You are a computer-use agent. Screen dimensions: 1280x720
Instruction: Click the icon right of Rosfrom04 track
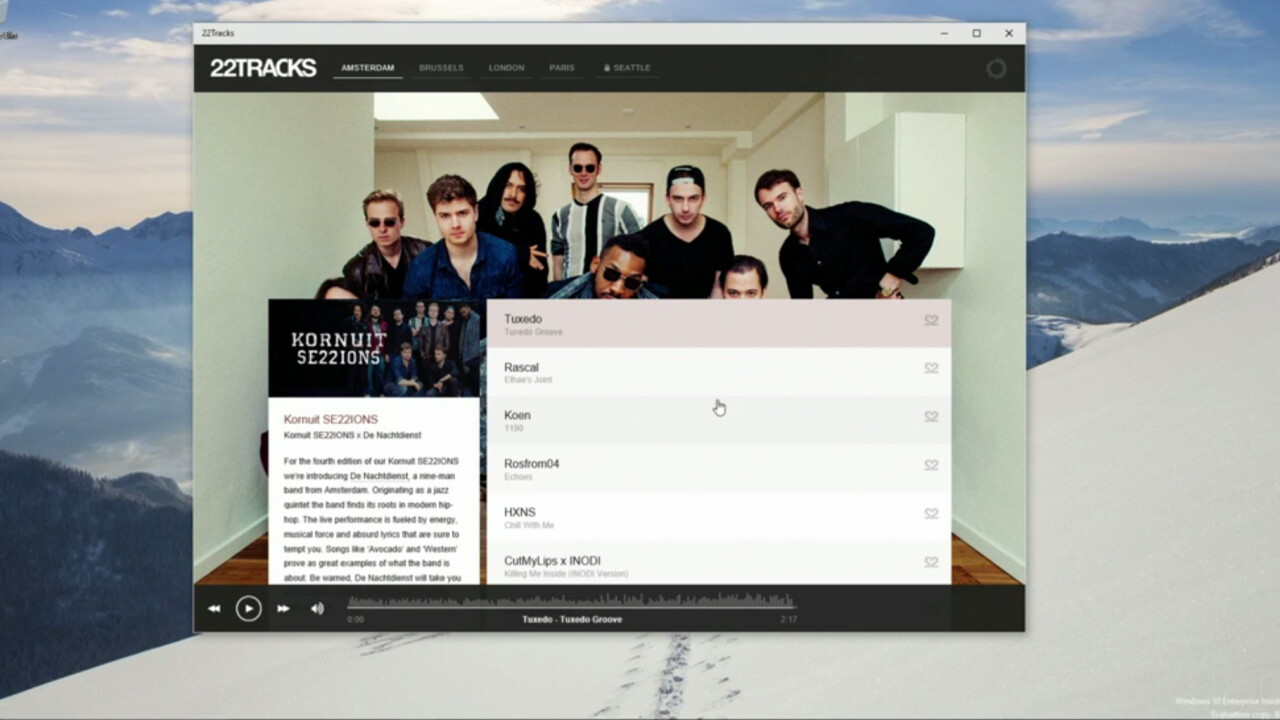tap(931, 465)
